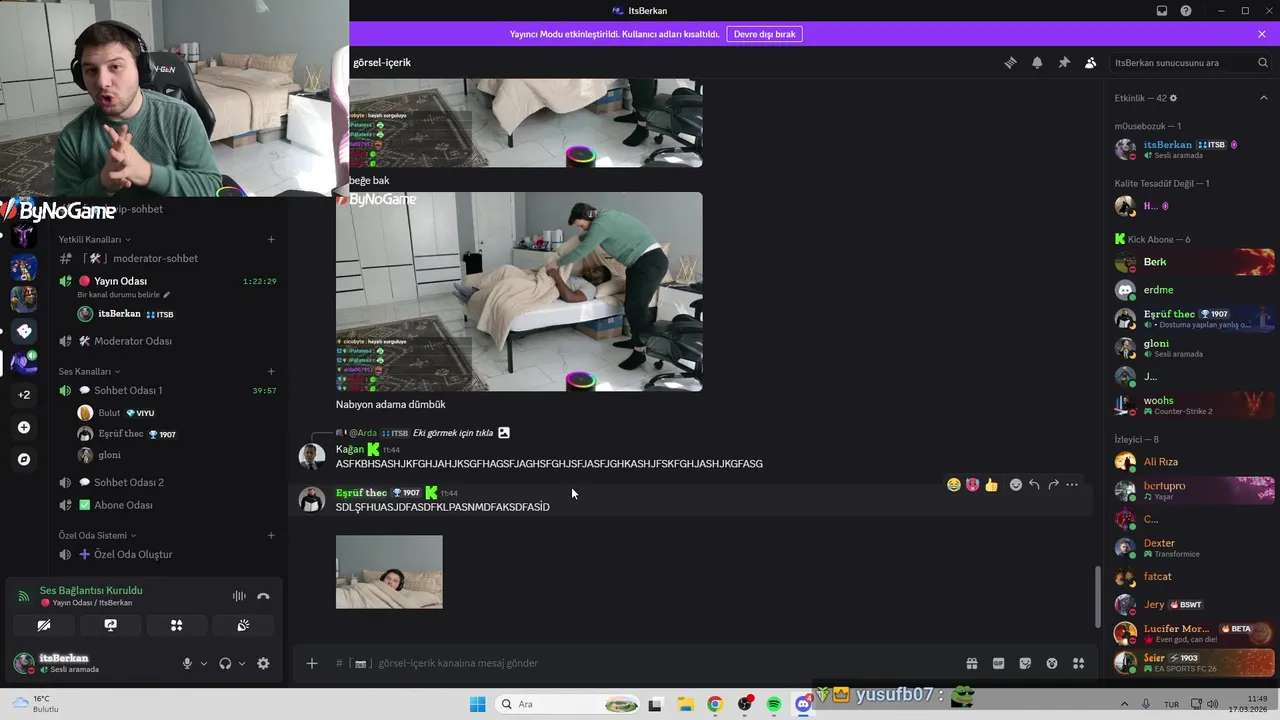Screen dimensions: 1280x720
Task: Open Etkinlik settings gear icon
Action: tap(1174, 98)
